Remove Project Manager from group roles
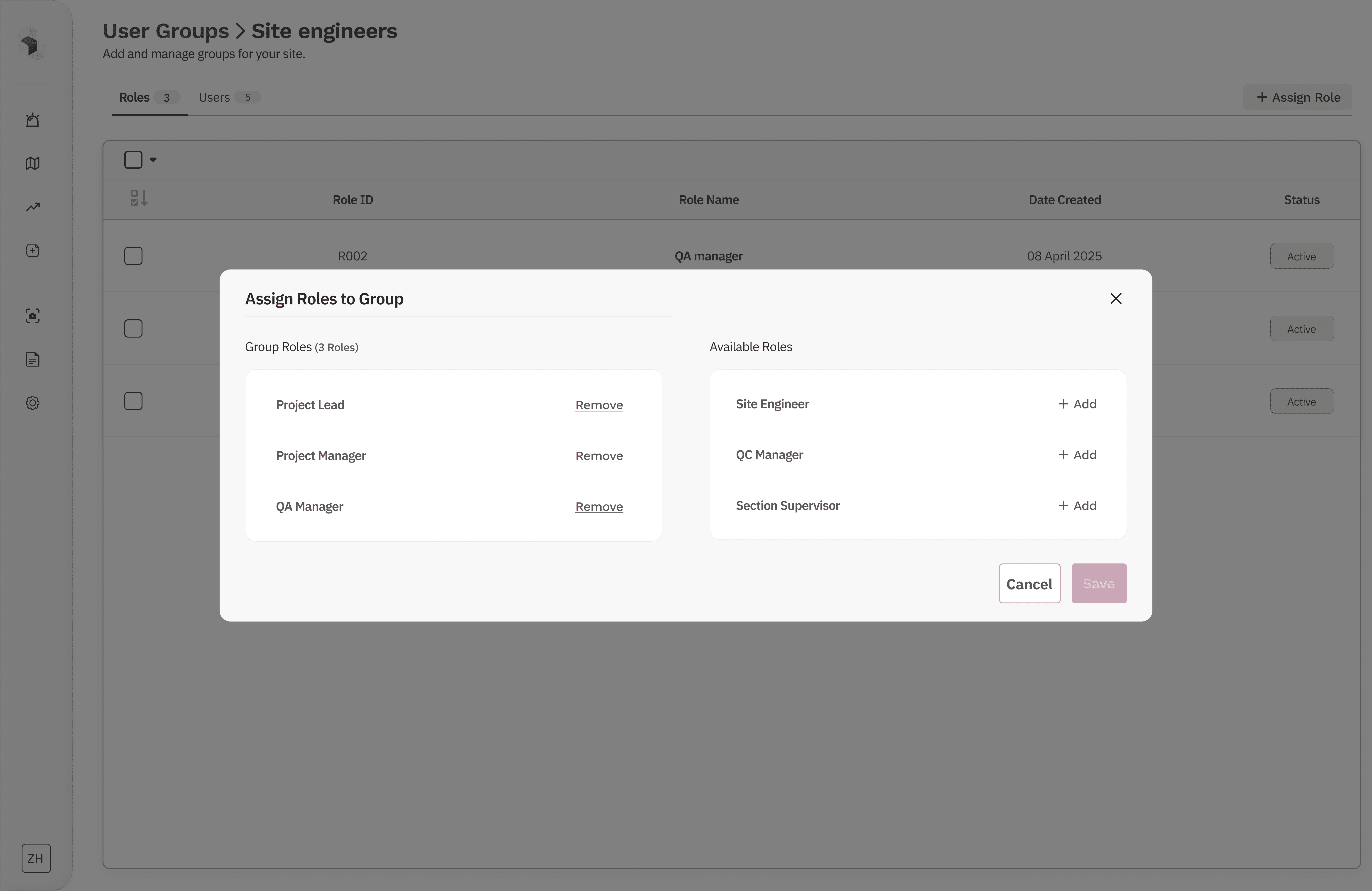The width and height of the screenshot is (1372, 891). (599, 456)
